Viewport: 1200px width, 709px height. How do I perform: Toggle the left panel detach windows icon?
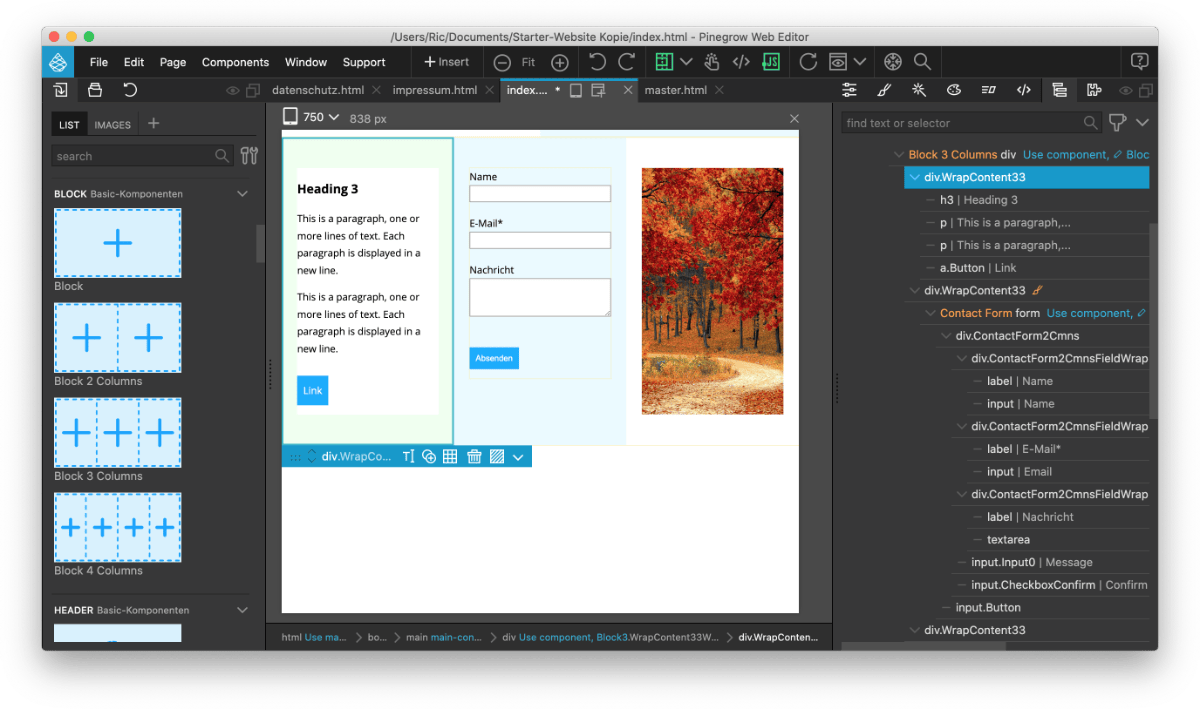[253, 91]
